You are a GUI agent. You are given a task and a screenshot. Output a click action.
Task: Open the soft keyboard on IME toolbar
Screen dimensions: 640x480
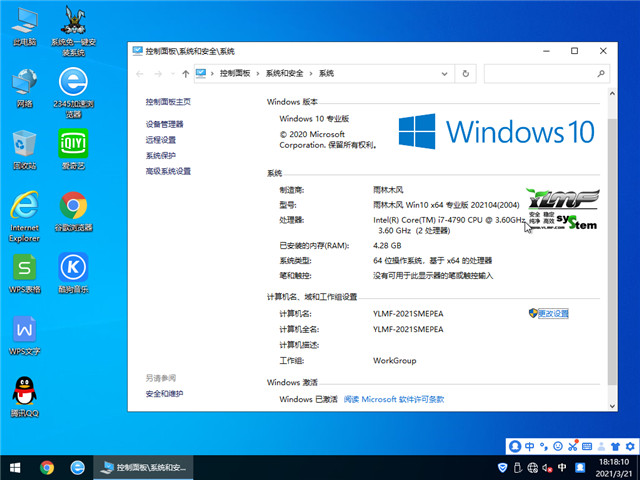coord(587,446)
